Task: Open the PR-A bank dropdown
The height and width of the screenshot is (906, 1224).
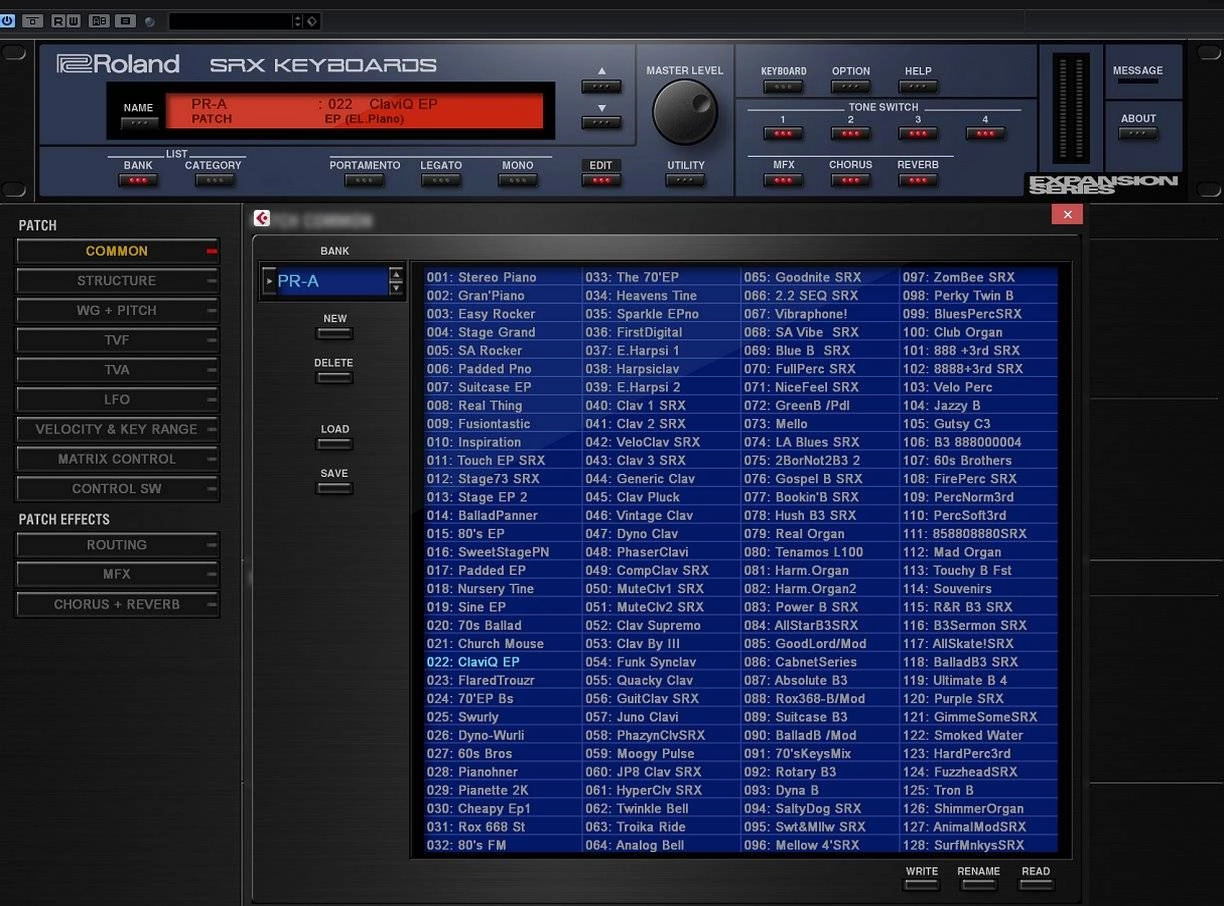Action: (x=324, y=282)
